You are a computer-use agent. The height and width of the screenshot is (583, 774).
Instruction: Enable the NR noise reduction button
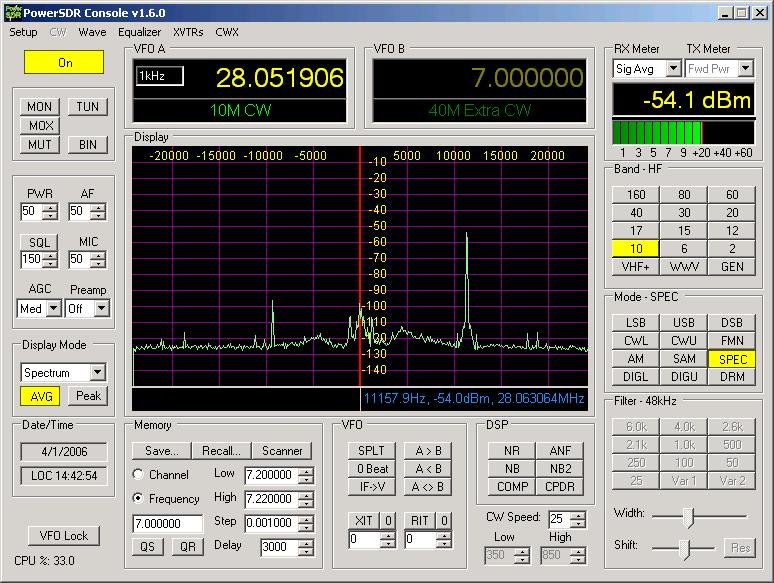coord(511,451)
